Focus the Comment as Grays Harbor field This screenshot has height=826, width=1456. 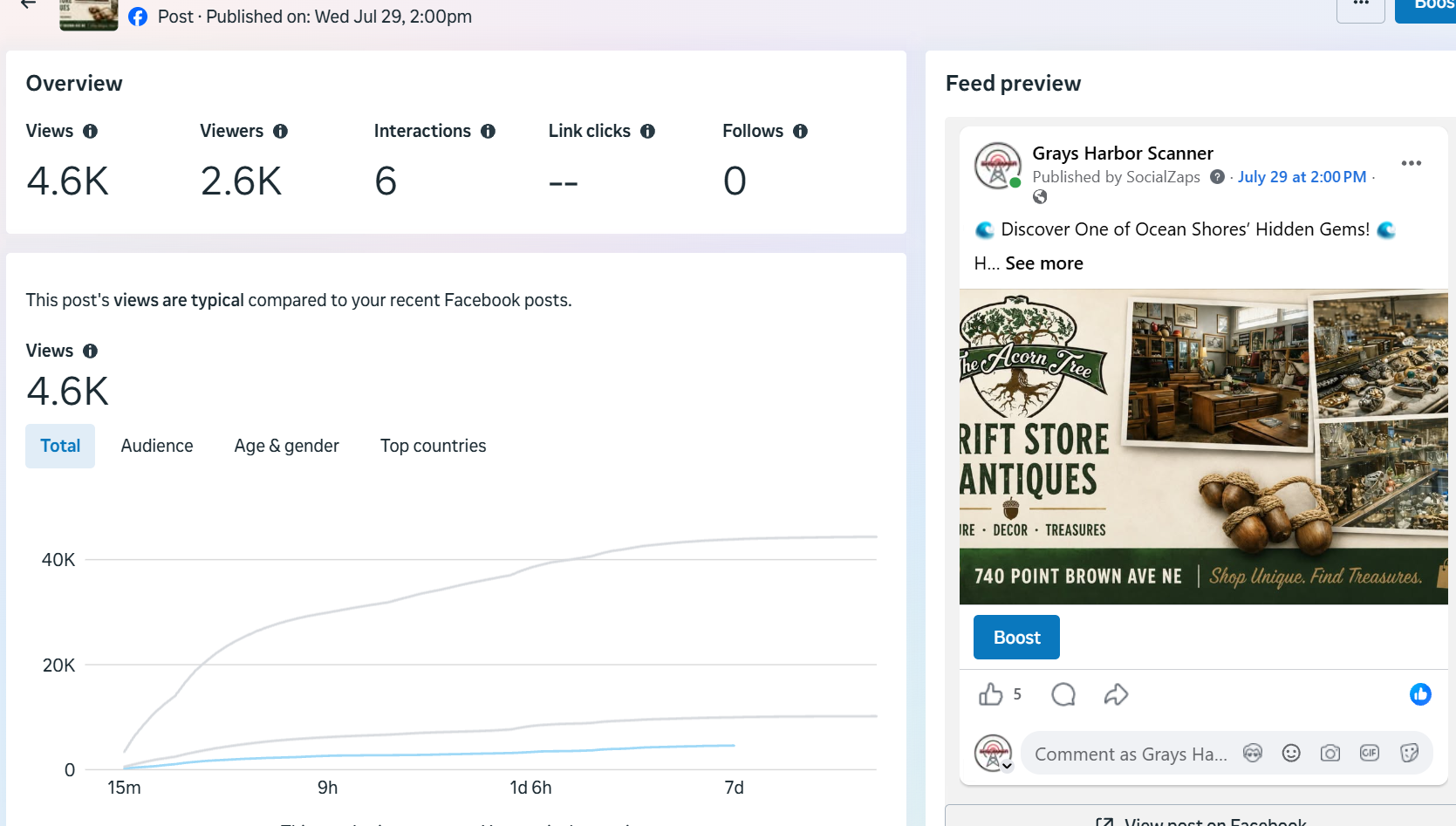point(1131,754)
